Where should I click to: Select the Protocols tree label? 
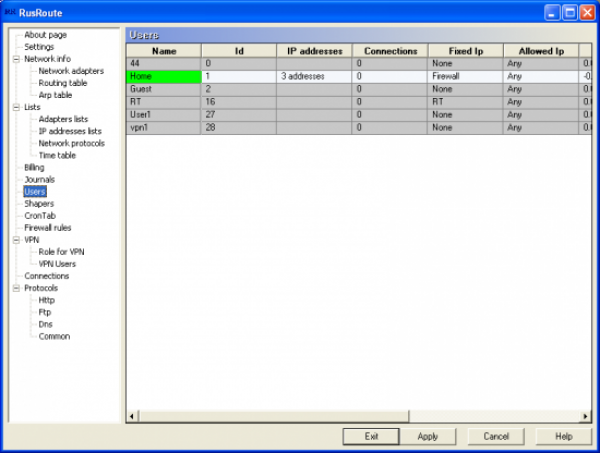click(x=41, y=288)
